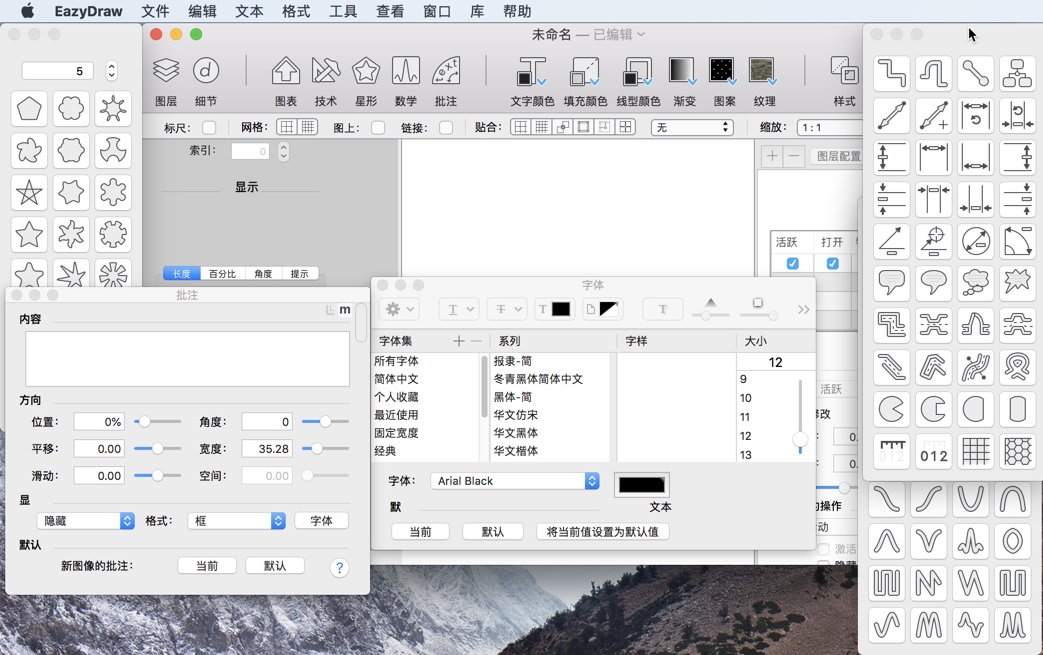
Task: Select the dumbbell connector line tool
Action: click(x=975, y=73)
